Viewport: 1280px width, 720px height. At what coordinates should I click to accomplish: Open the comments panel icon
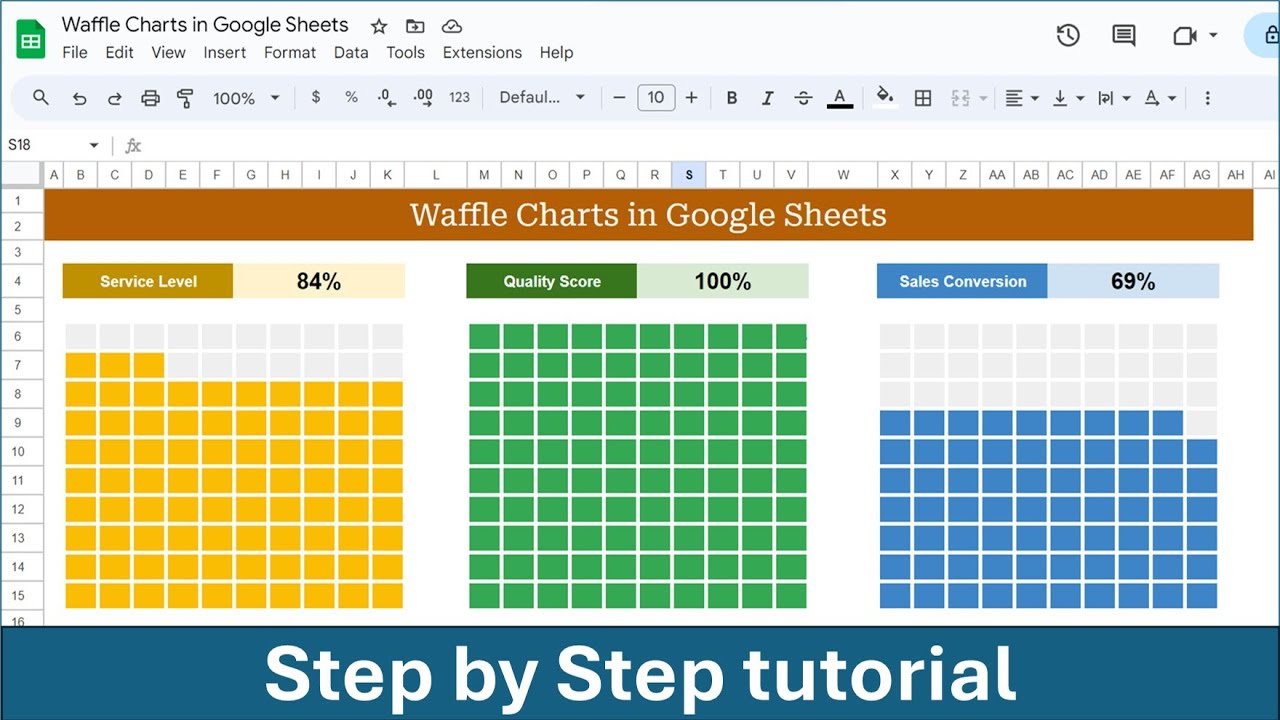tap(1124, 35)
